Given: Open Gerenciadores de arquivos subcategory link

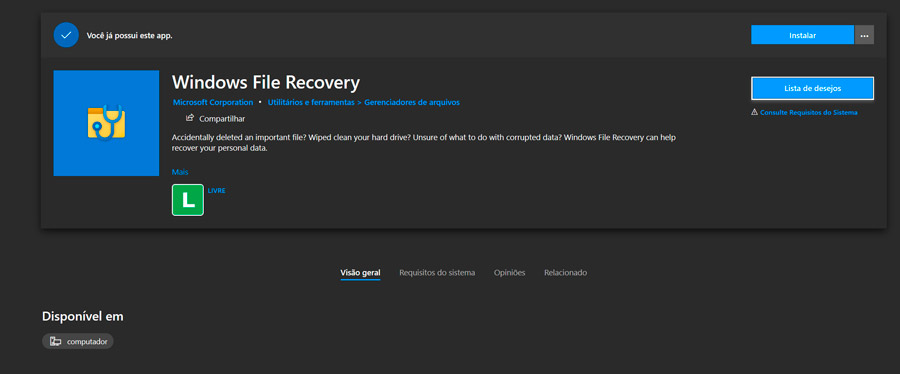Looking at the screenshot, I should [412, 103].
